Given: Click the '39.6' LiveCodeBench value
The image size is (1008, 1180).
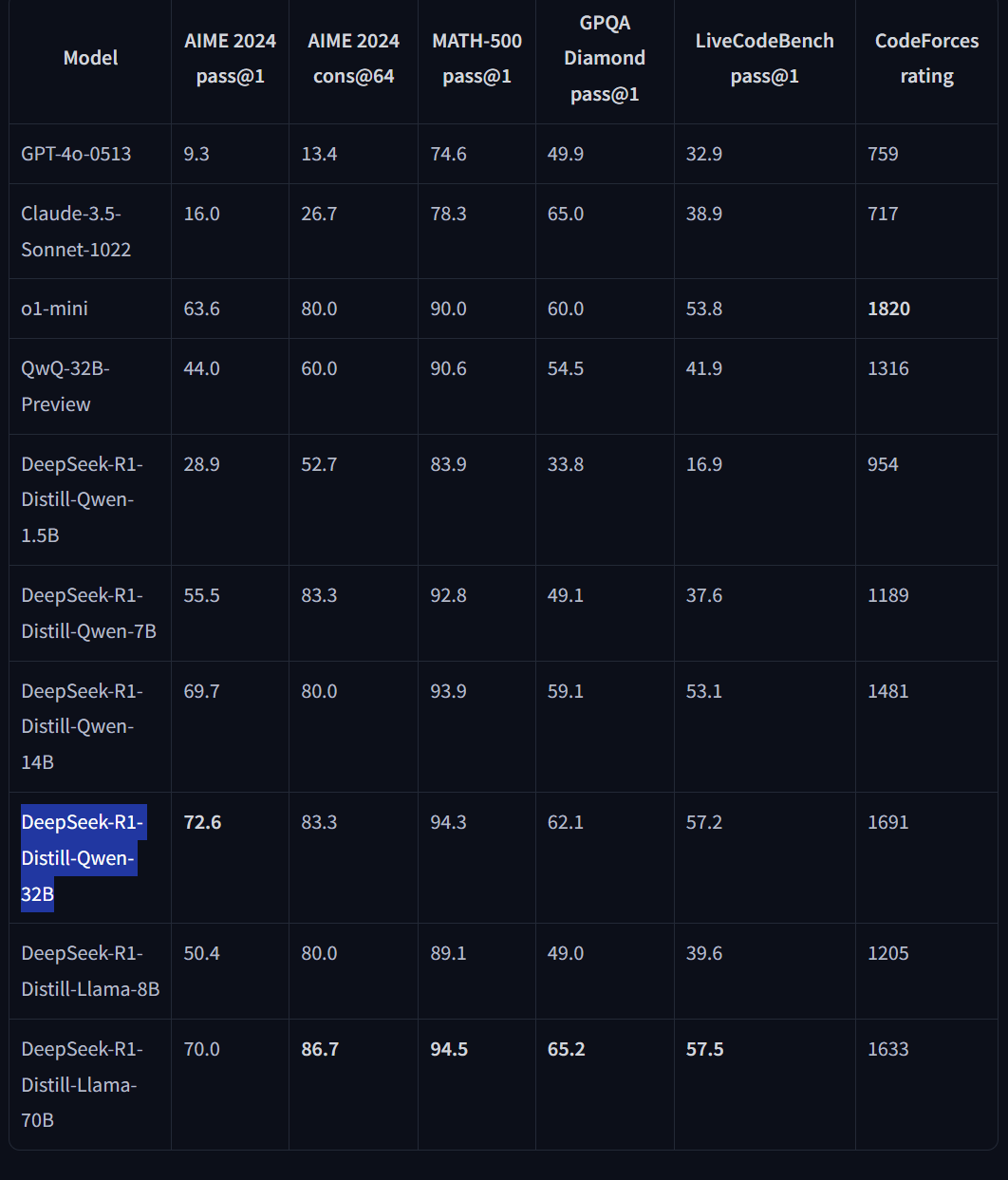Looking at the screenshot, I should click(x=704, y=953).
